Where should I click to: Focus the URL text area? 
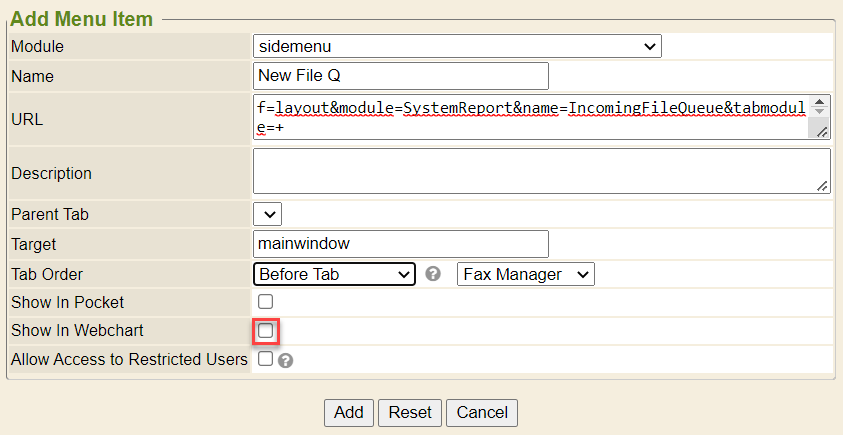coord(530,117)
